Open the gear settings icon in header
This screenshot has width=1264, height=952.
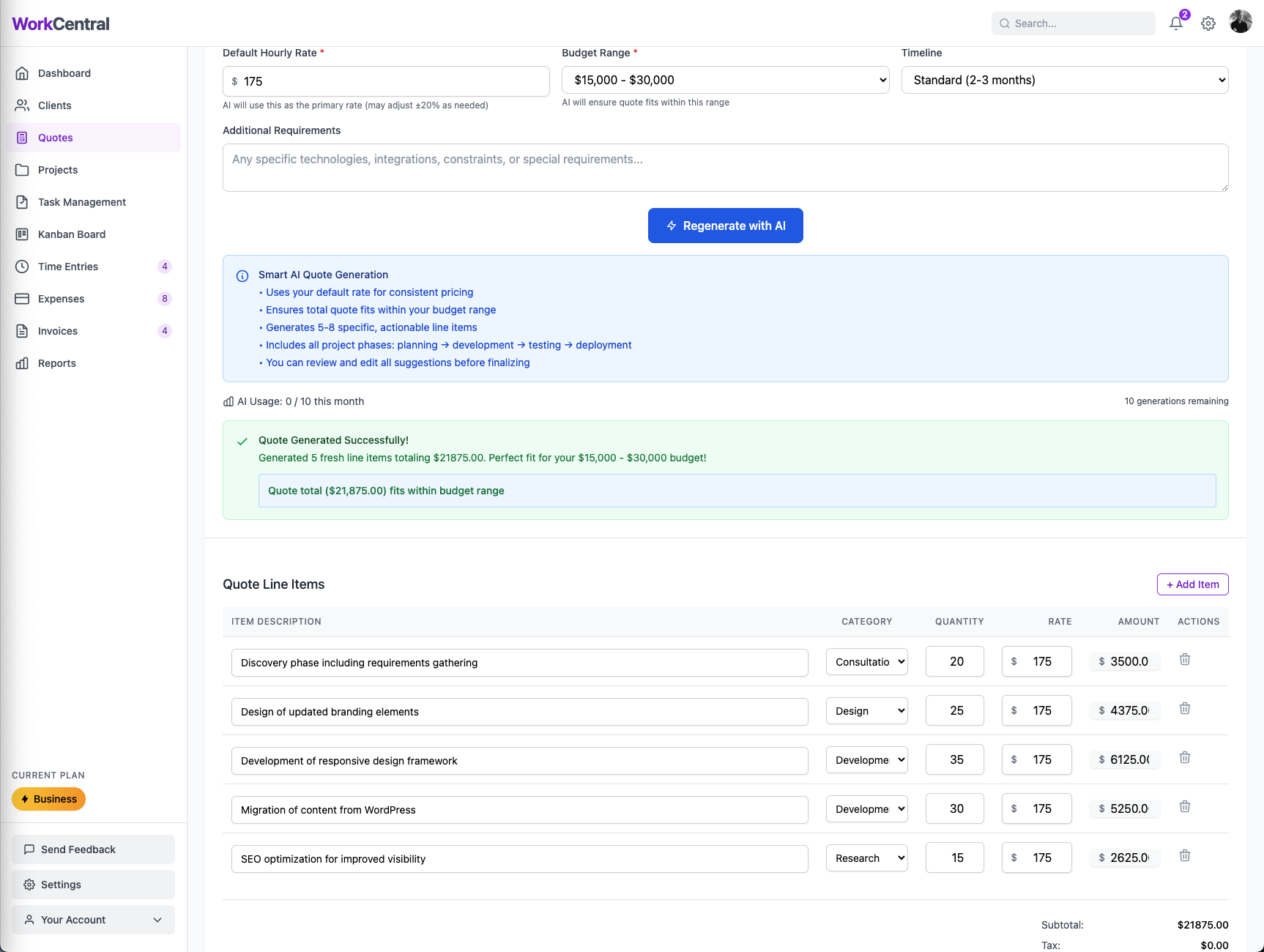pos(1208,23)
